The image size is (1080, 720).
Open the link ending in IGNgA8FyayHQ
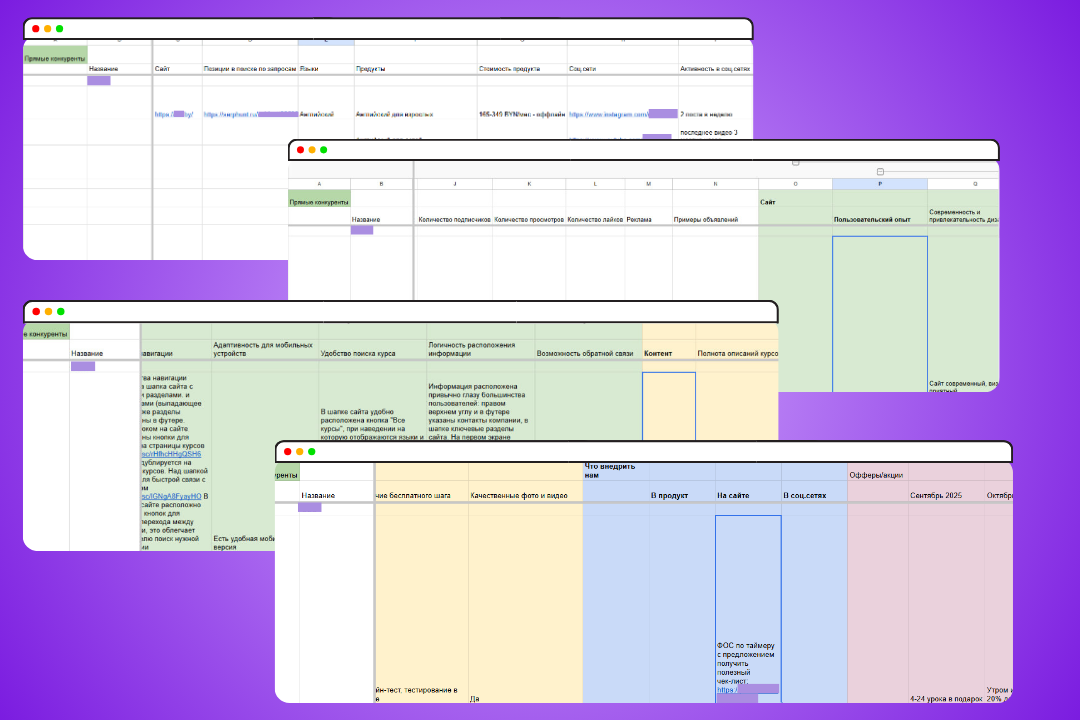172,496
